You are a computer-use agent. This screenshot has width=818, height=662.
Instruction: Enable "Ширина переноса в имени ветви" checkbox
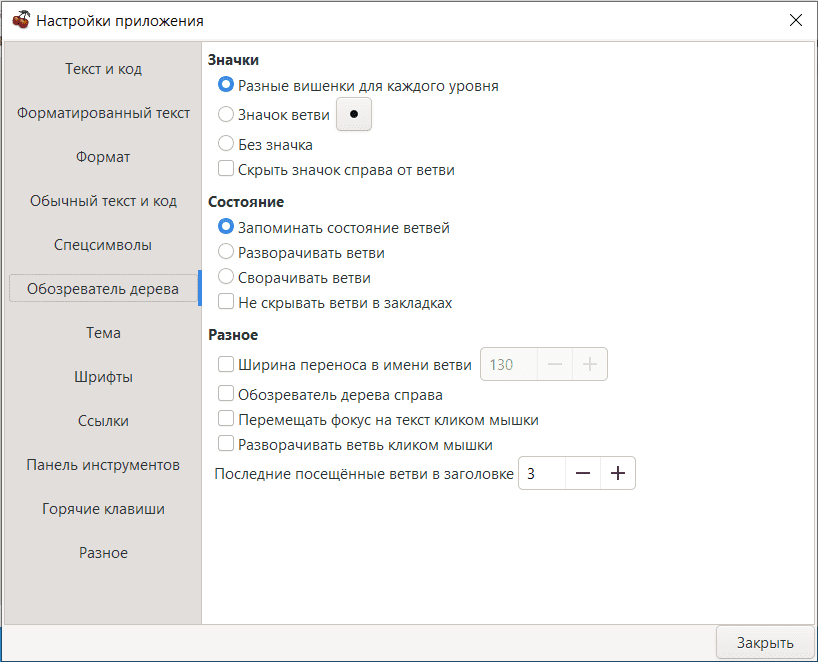click(x=226, y=365)
